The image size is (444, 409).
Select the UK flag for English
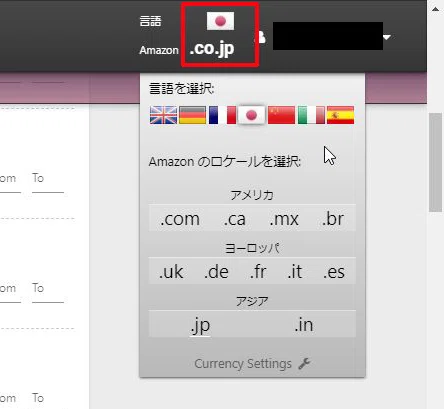163,115
